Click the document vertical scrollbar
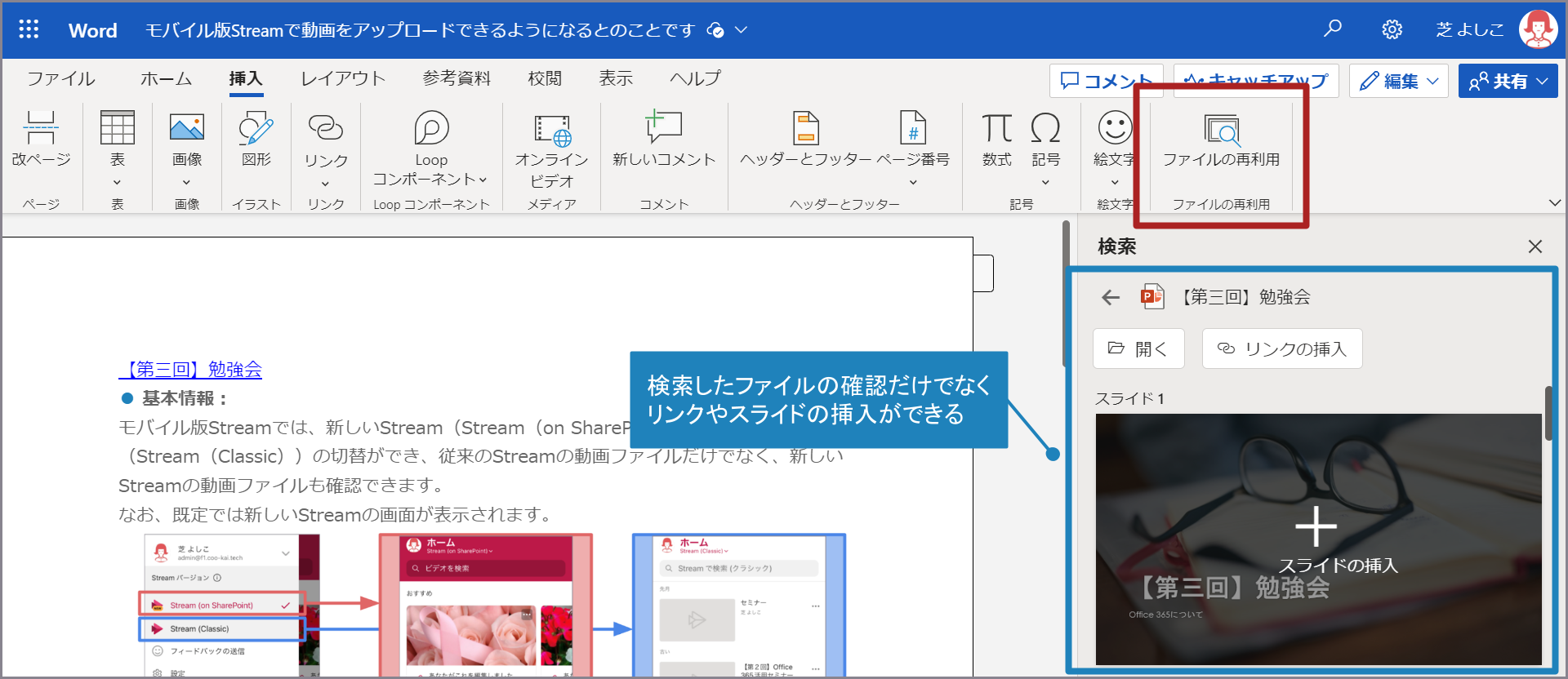 [1065, 294]
